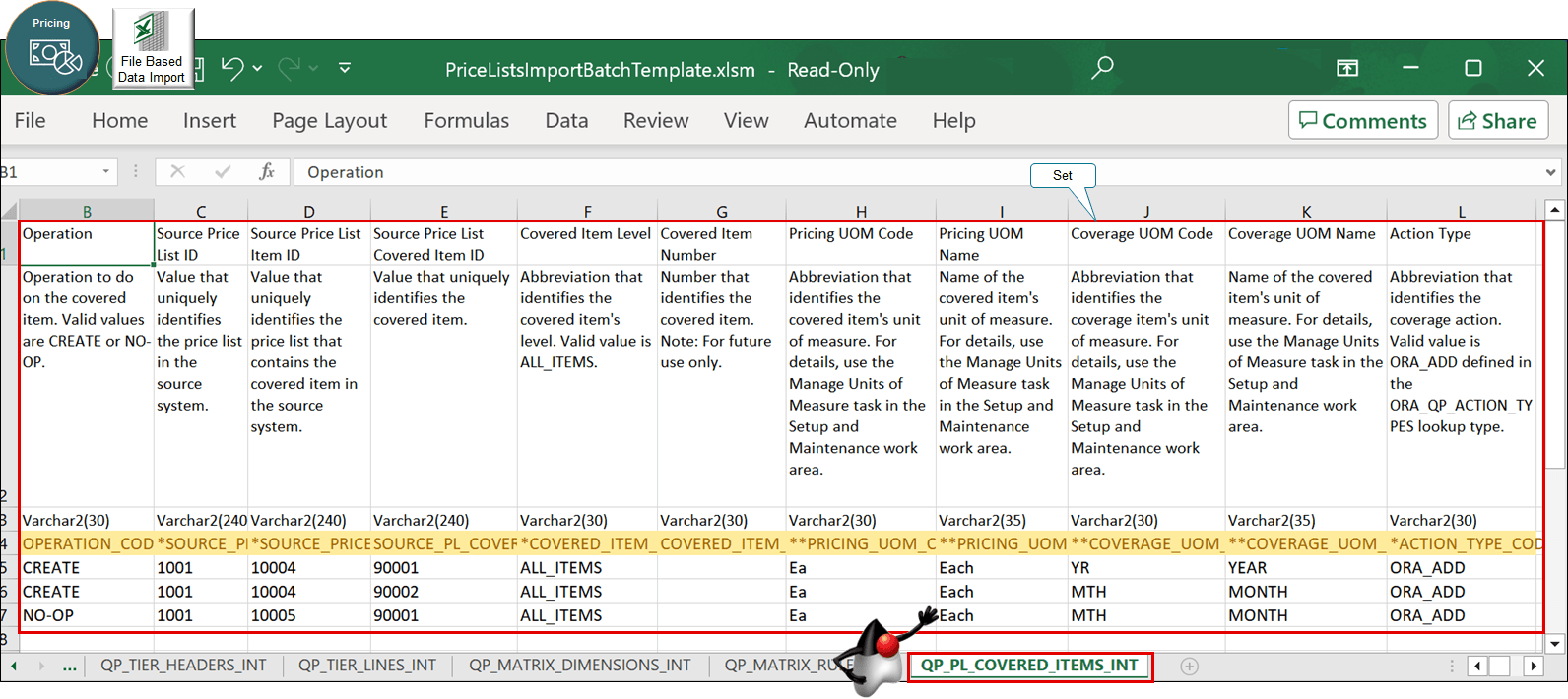Screen dimensions: 1568x699
Task: Open Ribbon Display Options icon
Action: (1347, 68)
